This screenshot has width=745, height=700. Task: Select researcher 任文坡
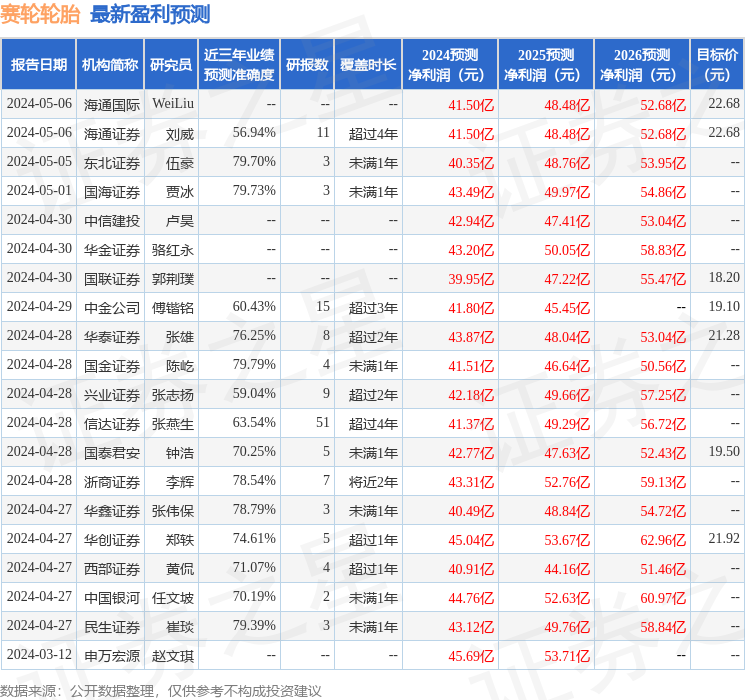[173, 598]
